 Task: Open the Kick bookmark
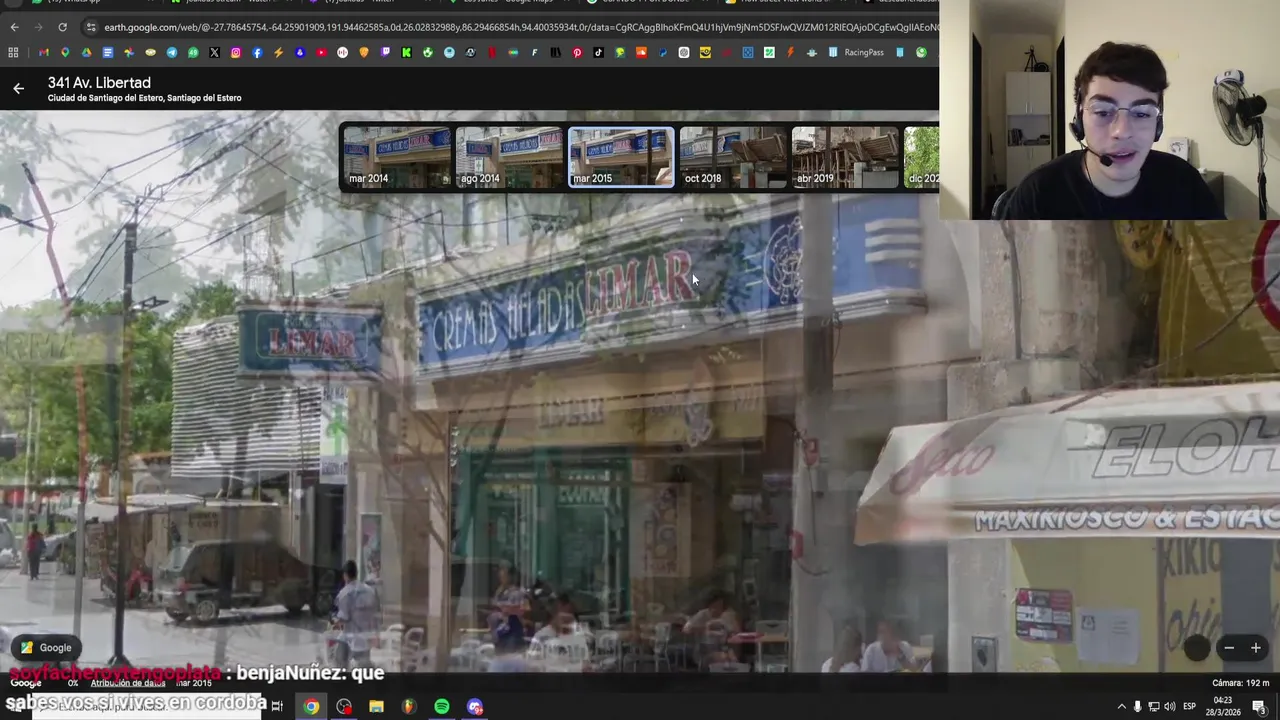[x=406, y=52]
